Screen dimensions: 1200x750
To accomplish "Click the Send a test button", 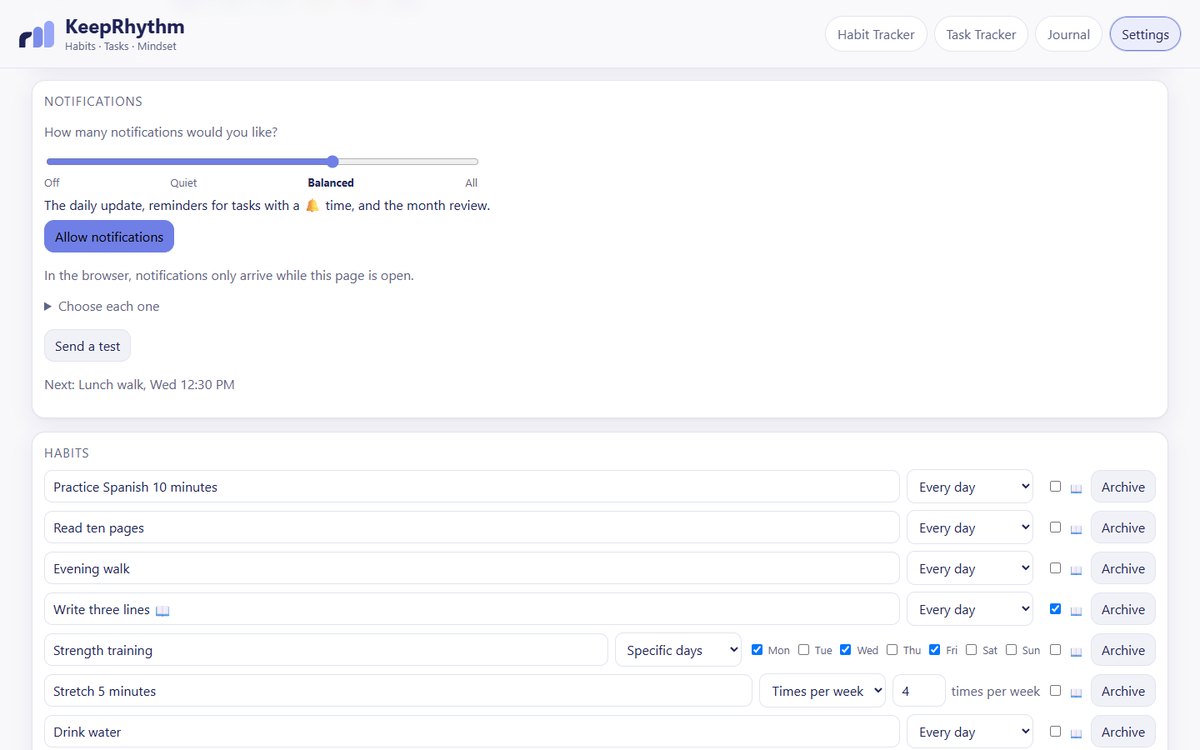I will (87, 346).
